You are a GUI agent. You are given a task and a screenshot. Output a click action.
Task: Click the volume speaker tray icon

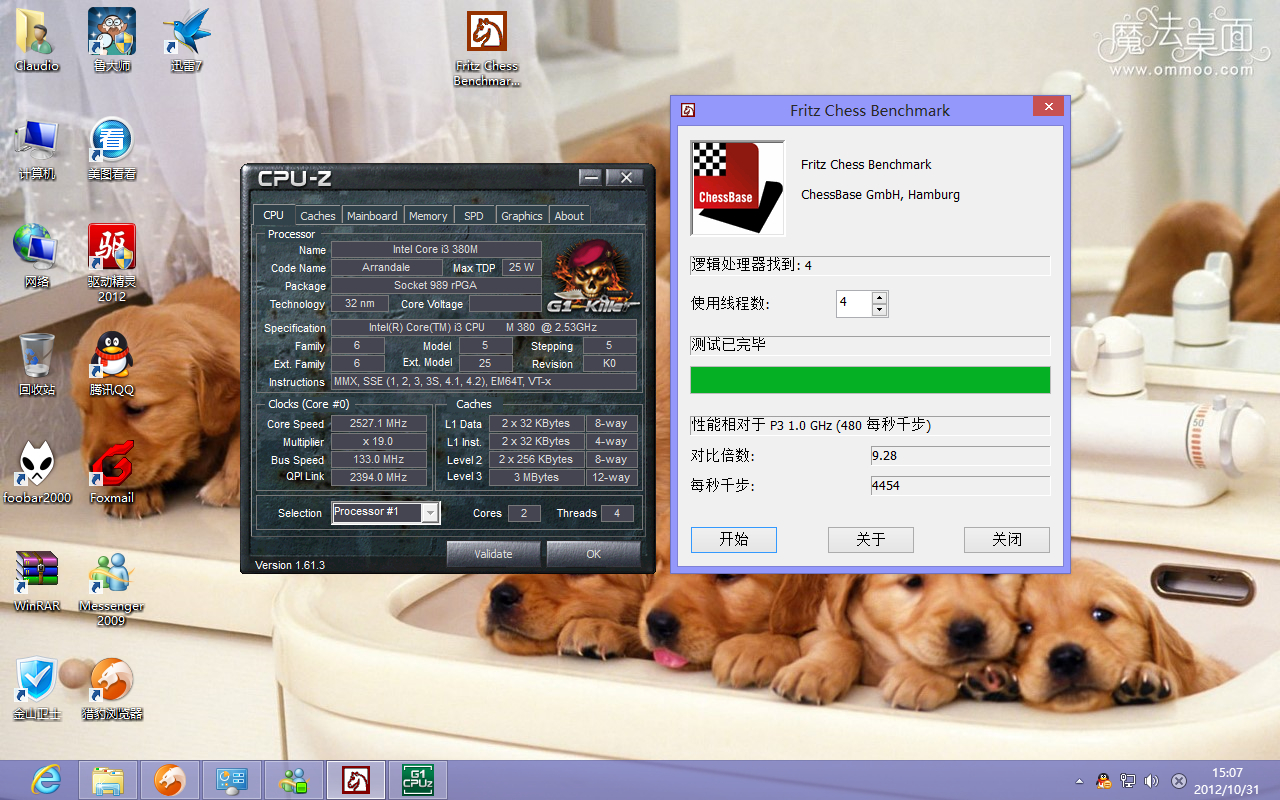pos(1152,781)
